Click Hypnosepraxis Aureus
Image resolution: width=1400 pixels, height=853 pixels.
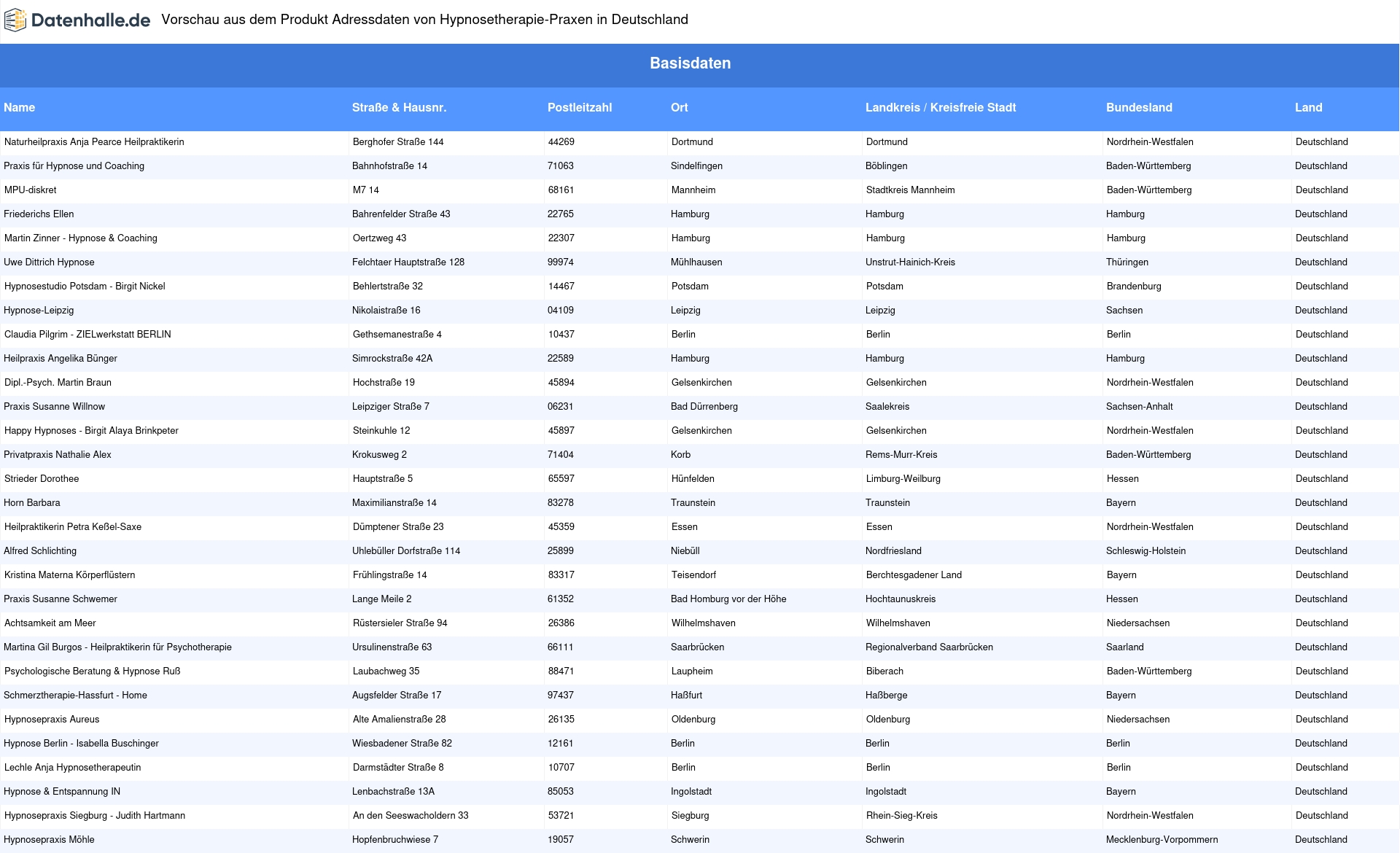click(52, 720)
